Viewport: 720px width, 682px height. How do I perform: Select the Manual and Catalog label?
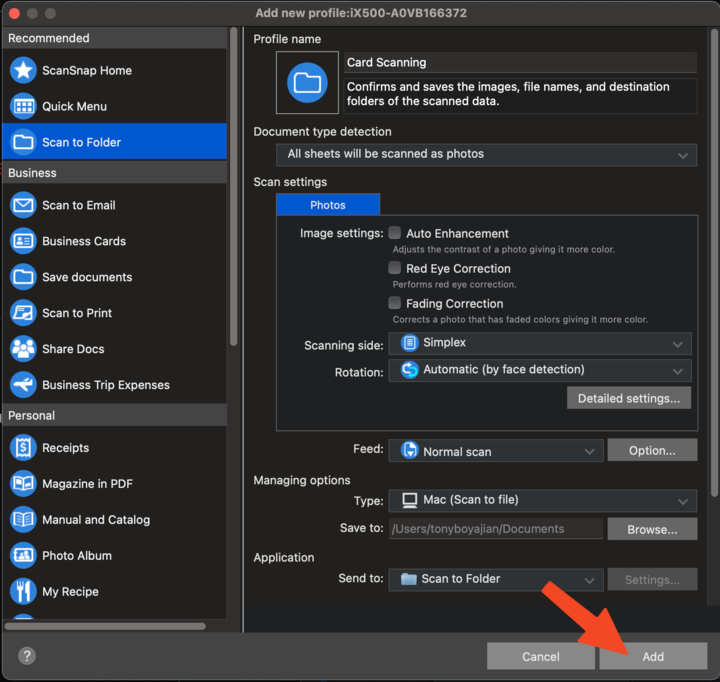[x=96, y=519]
